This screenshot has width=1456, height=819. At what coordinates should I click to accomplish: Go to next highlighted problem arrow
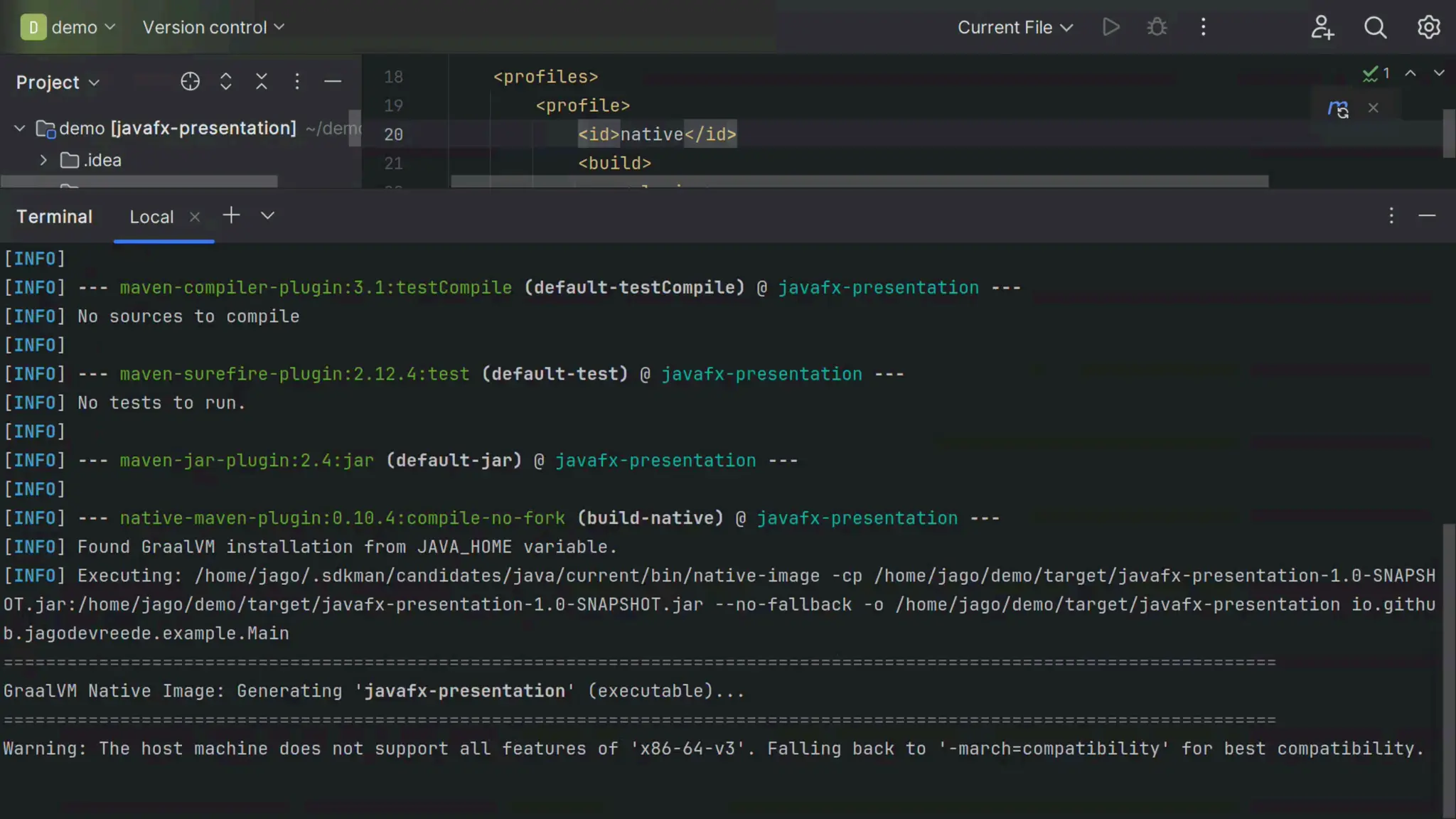(1438, 73)
